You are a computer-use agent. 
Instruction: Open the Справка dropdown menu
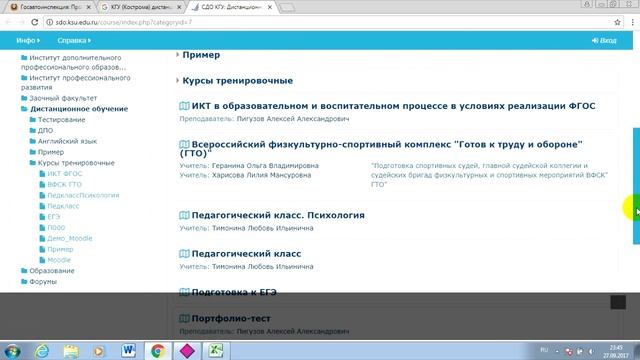pyautogui.click(x=74, y=40)
